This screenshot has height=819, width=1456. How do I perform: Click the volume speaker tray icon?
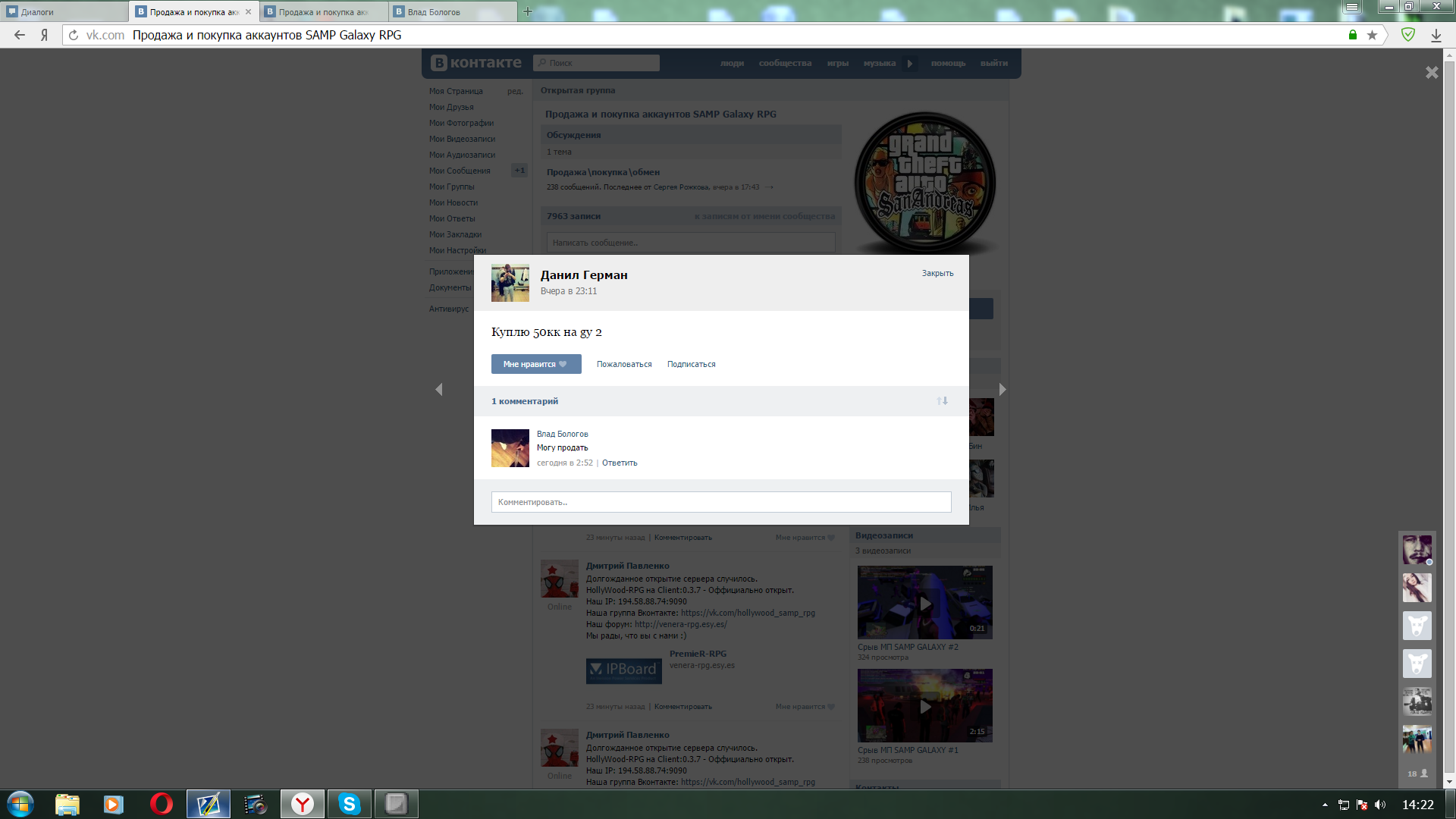pyautogui.click(x=1380, y=805)
